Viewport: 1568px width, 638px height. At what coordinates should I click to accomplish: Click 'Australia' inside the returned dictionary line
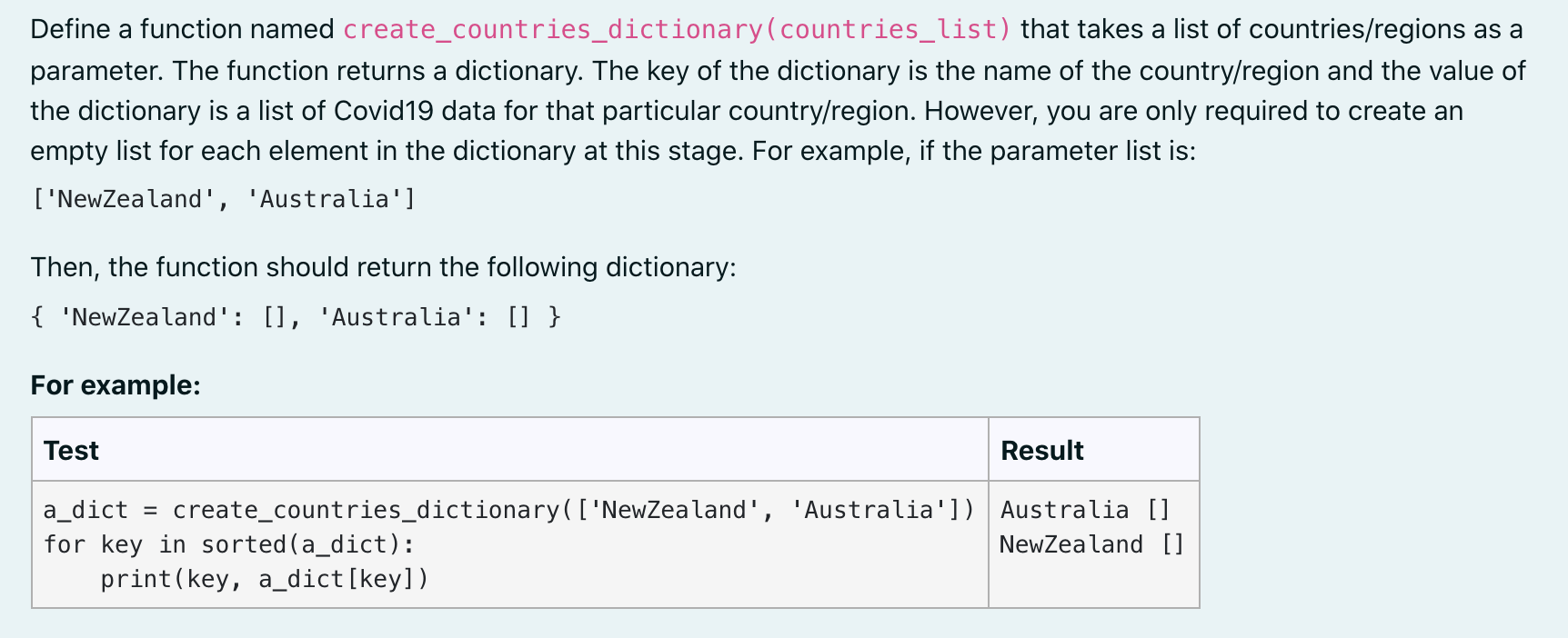click(x=397, y=317)
